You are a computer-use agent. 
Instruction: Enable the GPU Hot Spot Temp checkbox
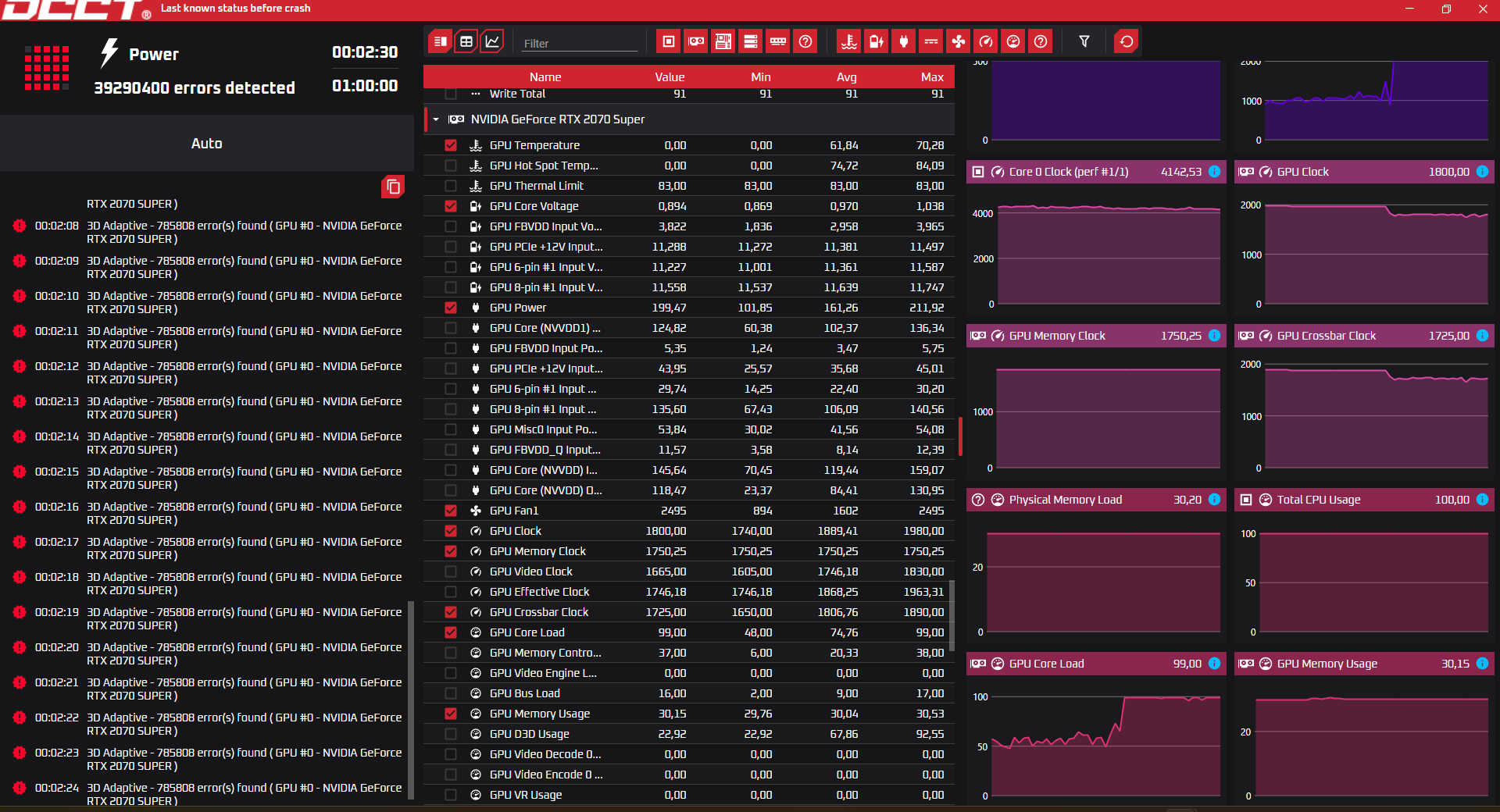pyautogui.click(x=451, y=166)
